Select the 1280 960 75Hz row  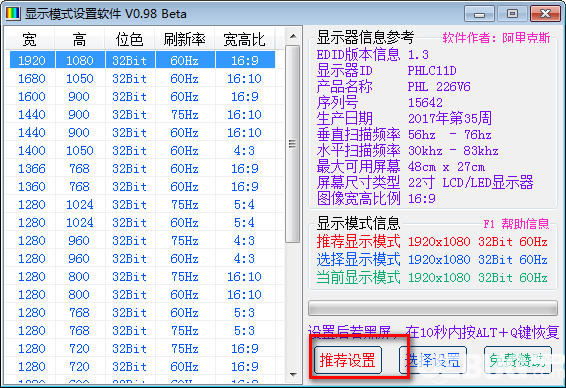[x=142, y=240]
